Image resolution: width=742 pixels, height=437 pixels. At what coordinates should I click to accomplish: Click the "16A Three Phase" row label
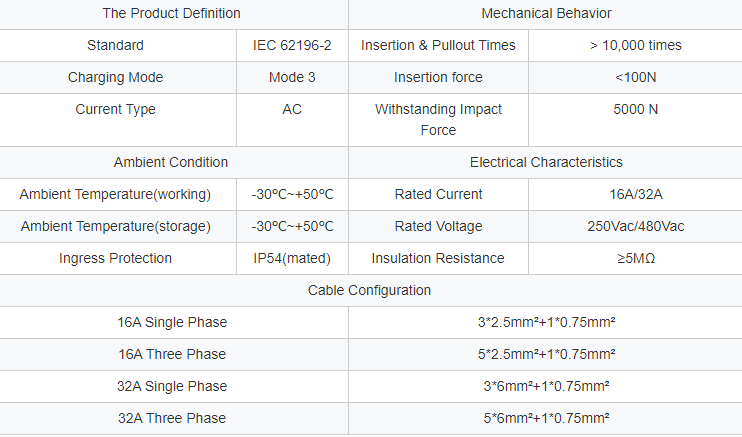click(x=172, y=354)
